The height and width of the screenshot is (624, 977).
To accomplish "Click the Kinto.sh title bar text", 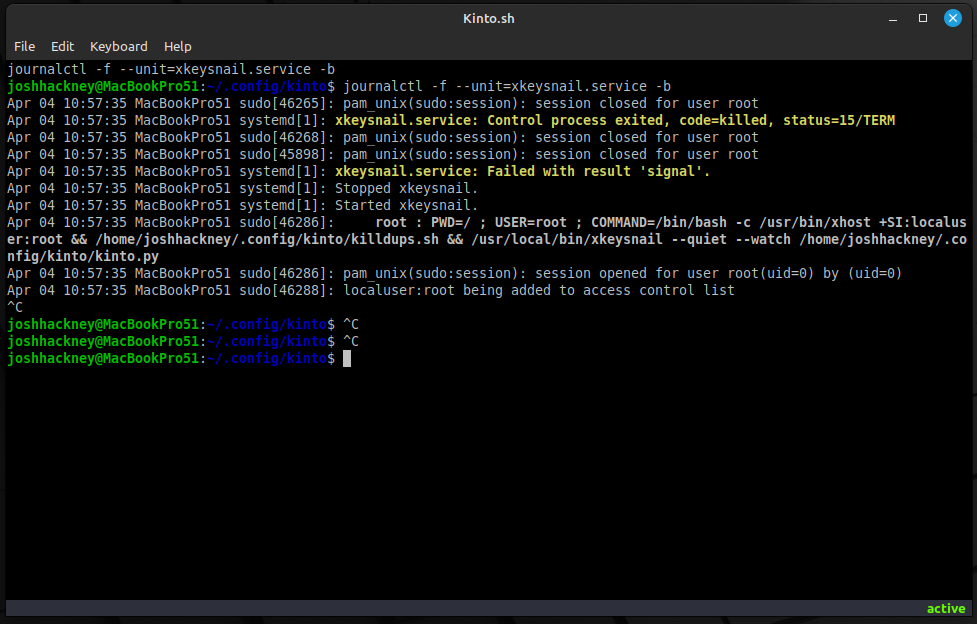I will (x=488, y=17).
